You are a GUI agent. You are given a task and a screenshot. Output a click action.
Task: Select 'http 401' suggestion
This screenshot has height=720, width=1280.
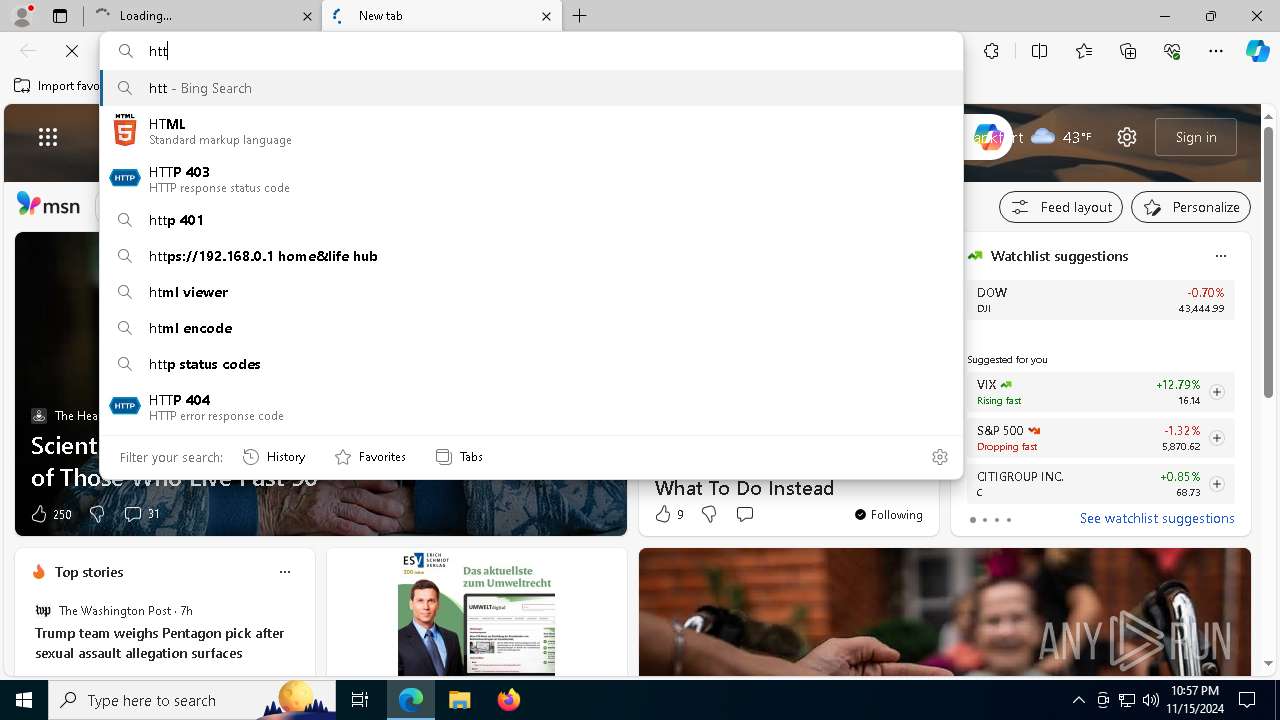point(531,220)
